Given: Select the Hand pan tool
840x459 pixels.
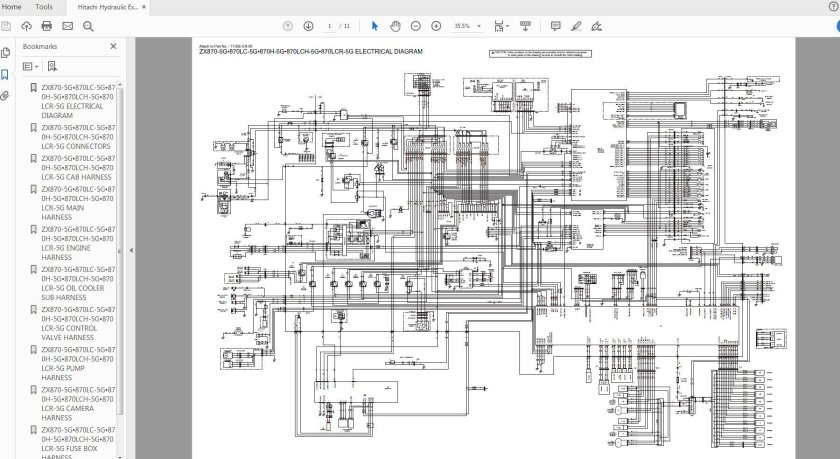Looking at the screenshot, I should pos(394,25).
